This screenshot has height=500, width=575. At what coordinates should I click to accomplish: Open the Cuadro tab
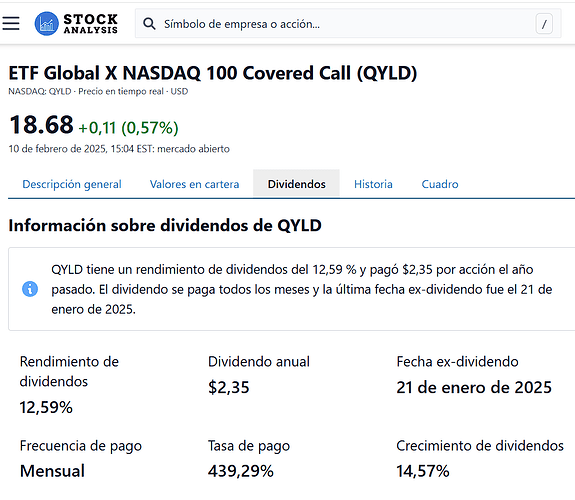pyautogui.click(x=440, y=184)
